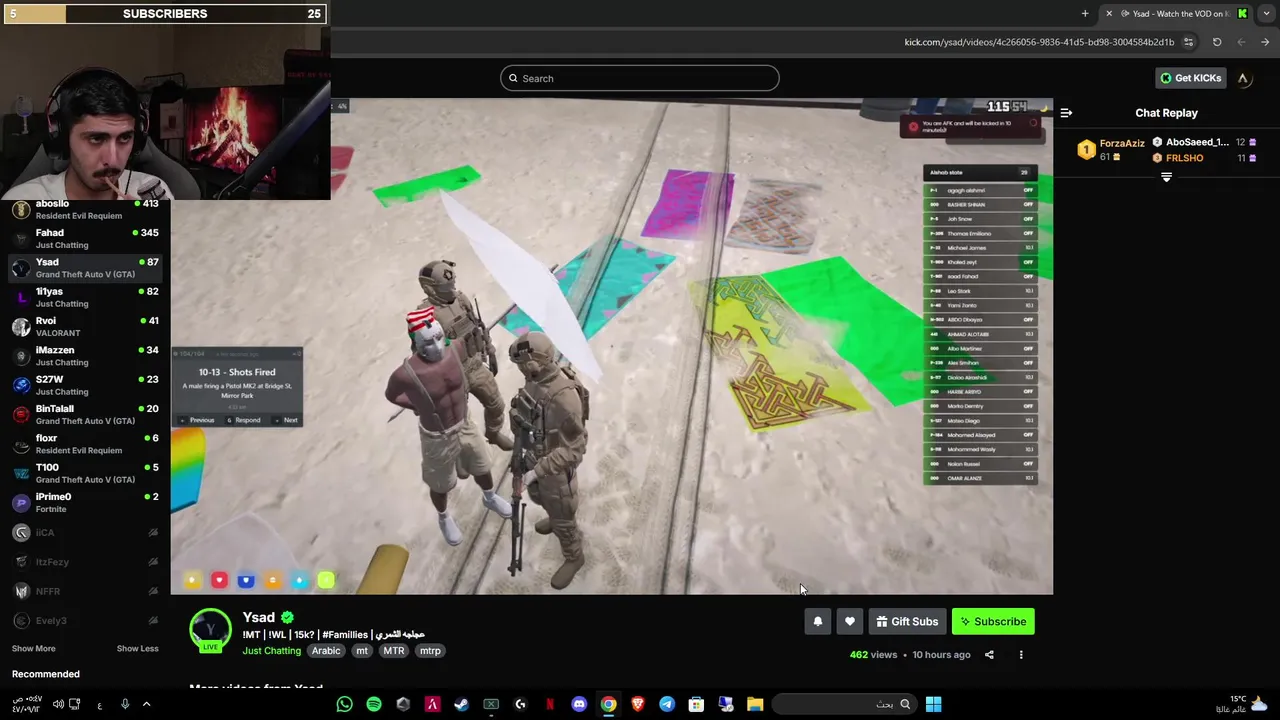The image size is (1280, 720).
Task: Open floxr channel in sidebar
Action: [85, 443]
